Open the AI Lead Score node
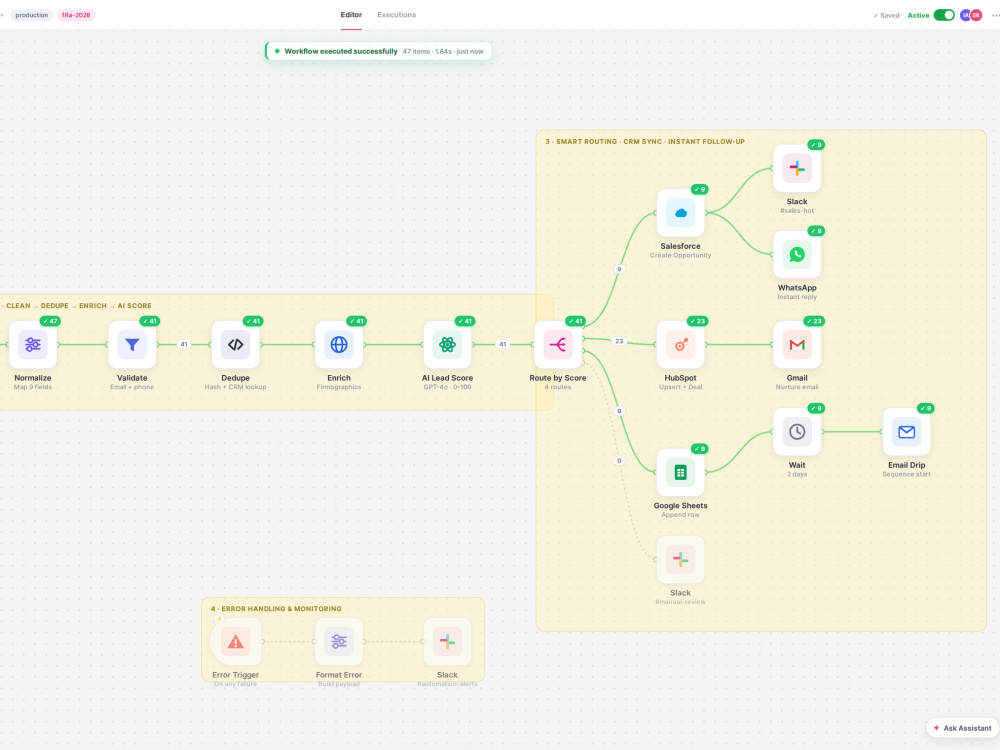 point(447,344)
